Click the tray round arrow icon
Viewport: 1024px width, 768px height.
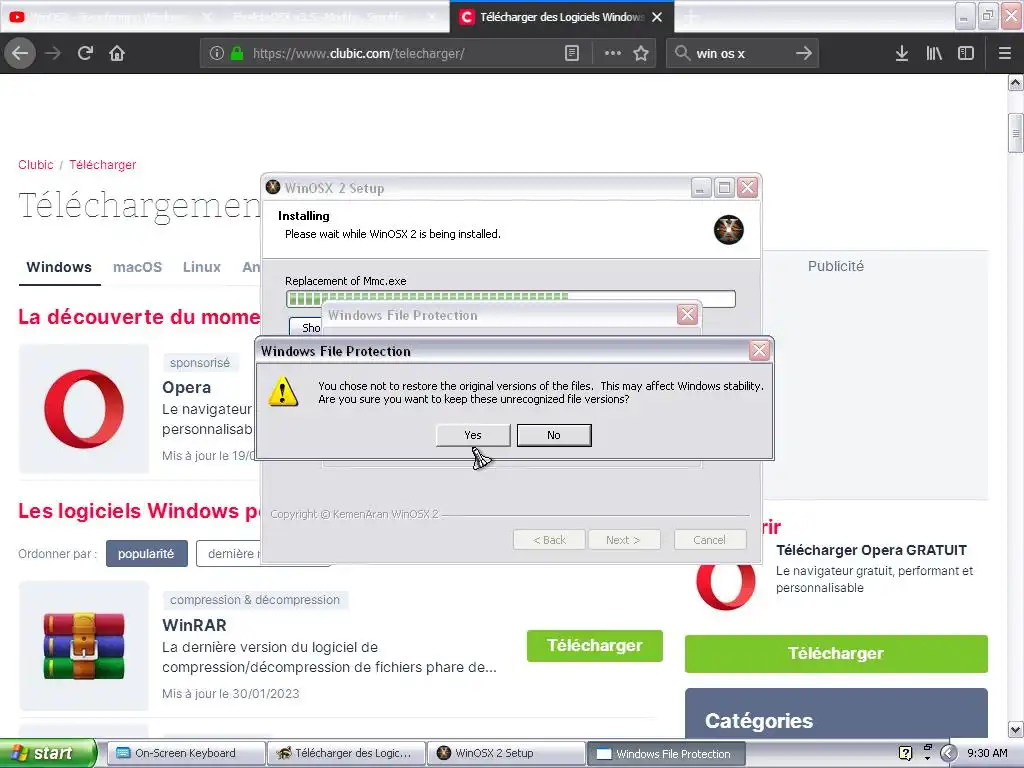tap(948, 753)
